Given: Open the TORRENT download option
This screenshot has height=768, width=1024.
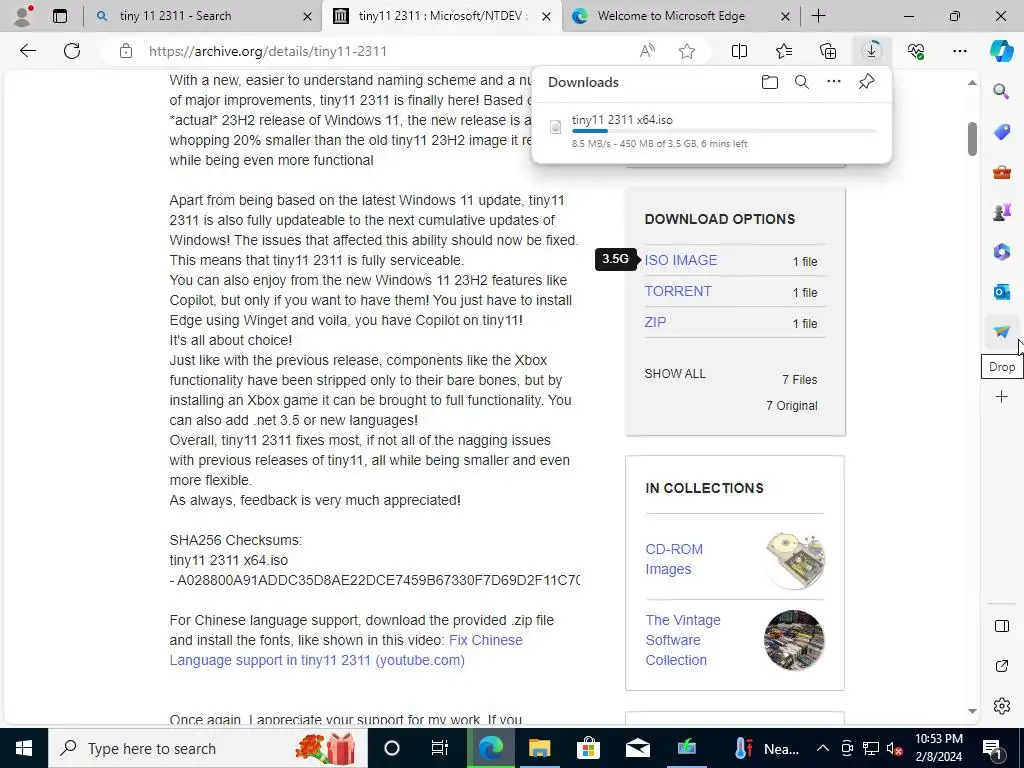Looking at the screenshot, I should (x=678, y=291).
